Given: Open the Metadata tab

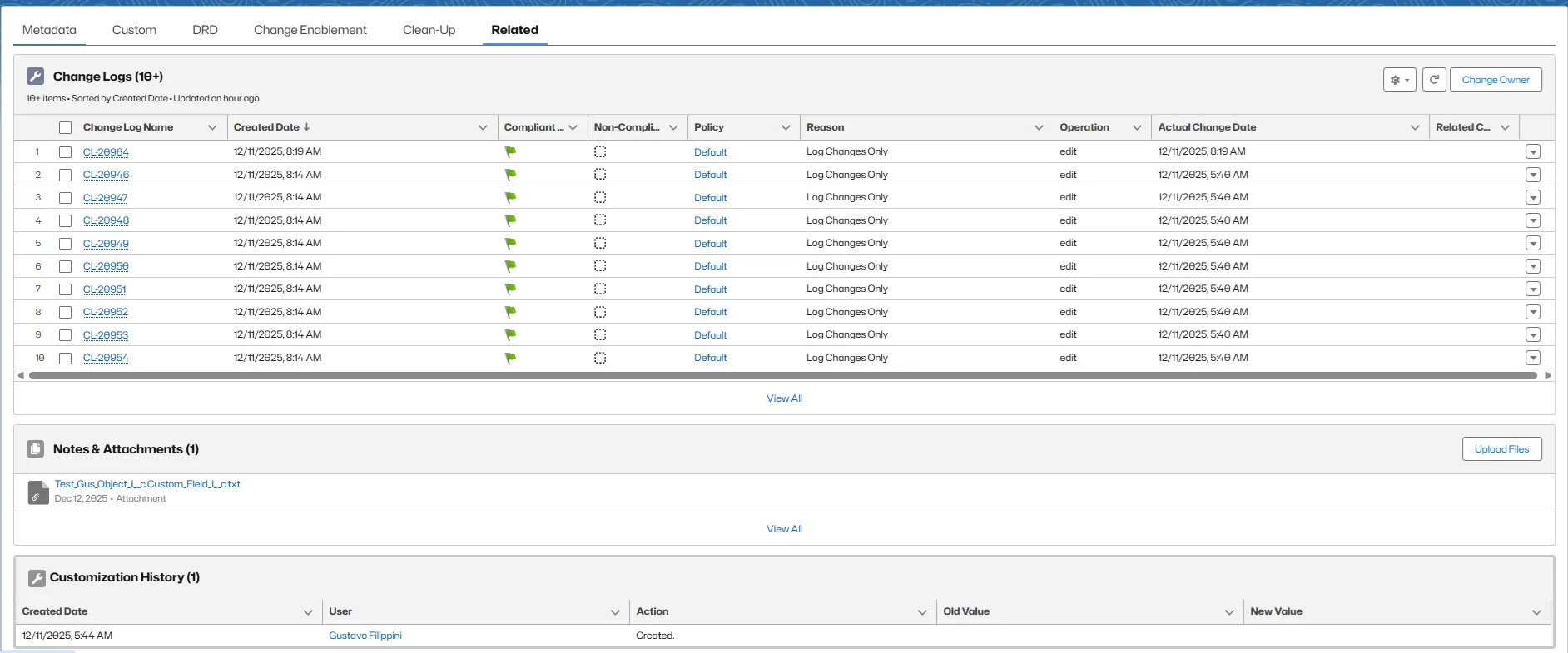Looking at the screenshot, I should pos(49,30).
